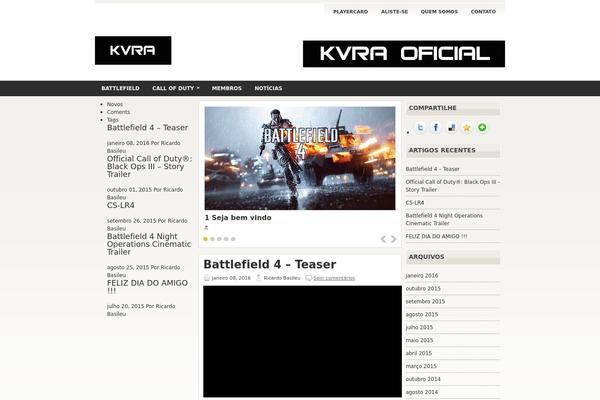Switch to the Tags tab
The image size is (600, 400).
[x=112, y=119]
